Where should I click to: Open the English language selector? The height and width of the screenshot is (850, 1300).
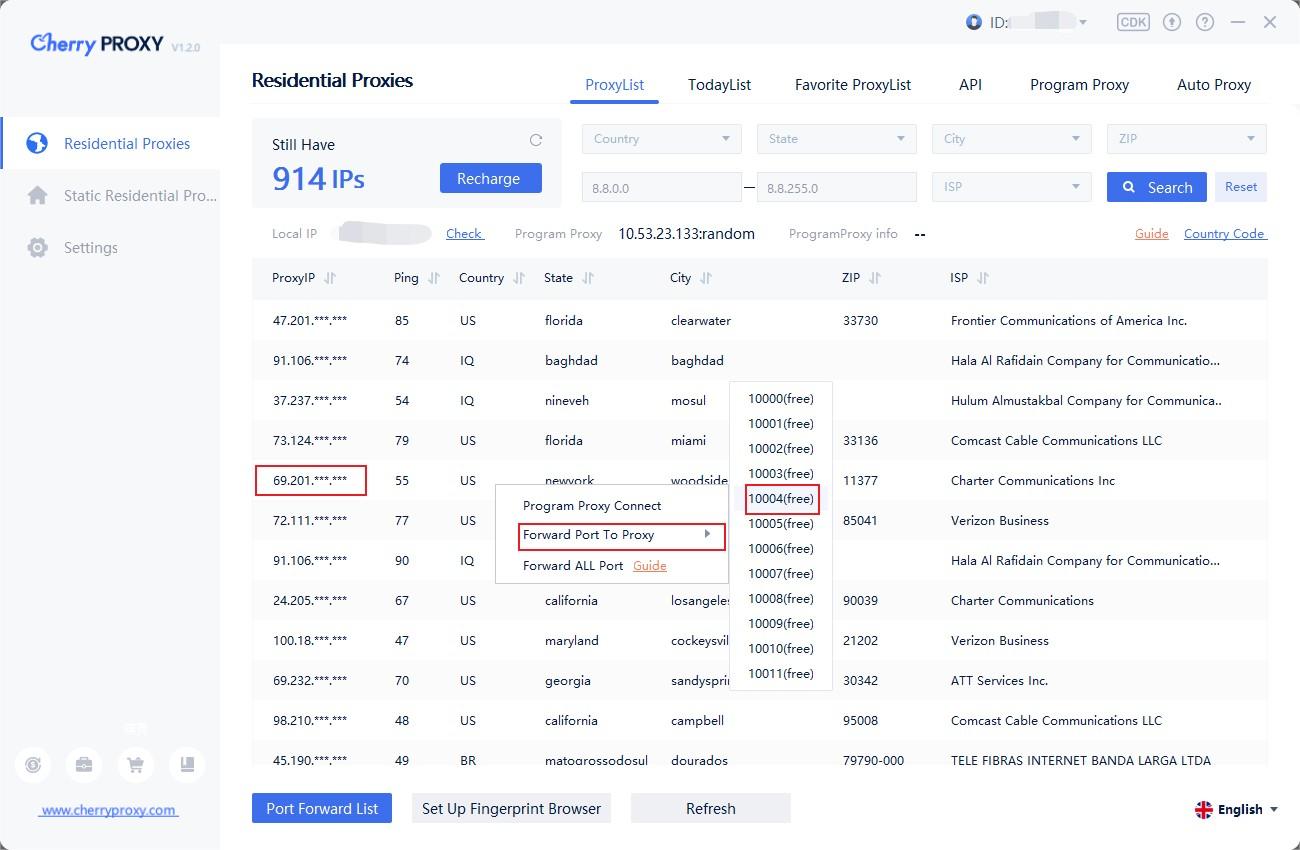(1236, 809)
